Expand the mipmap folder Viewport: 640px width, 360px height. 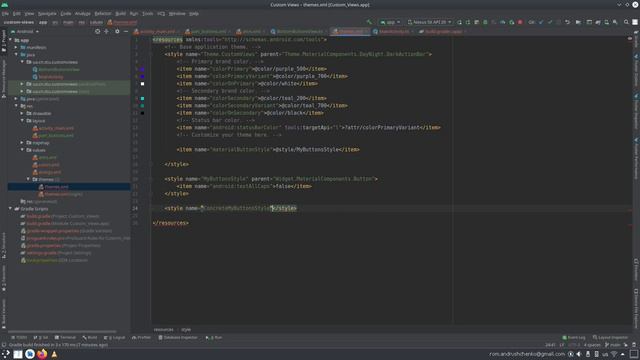coord(22,143)
